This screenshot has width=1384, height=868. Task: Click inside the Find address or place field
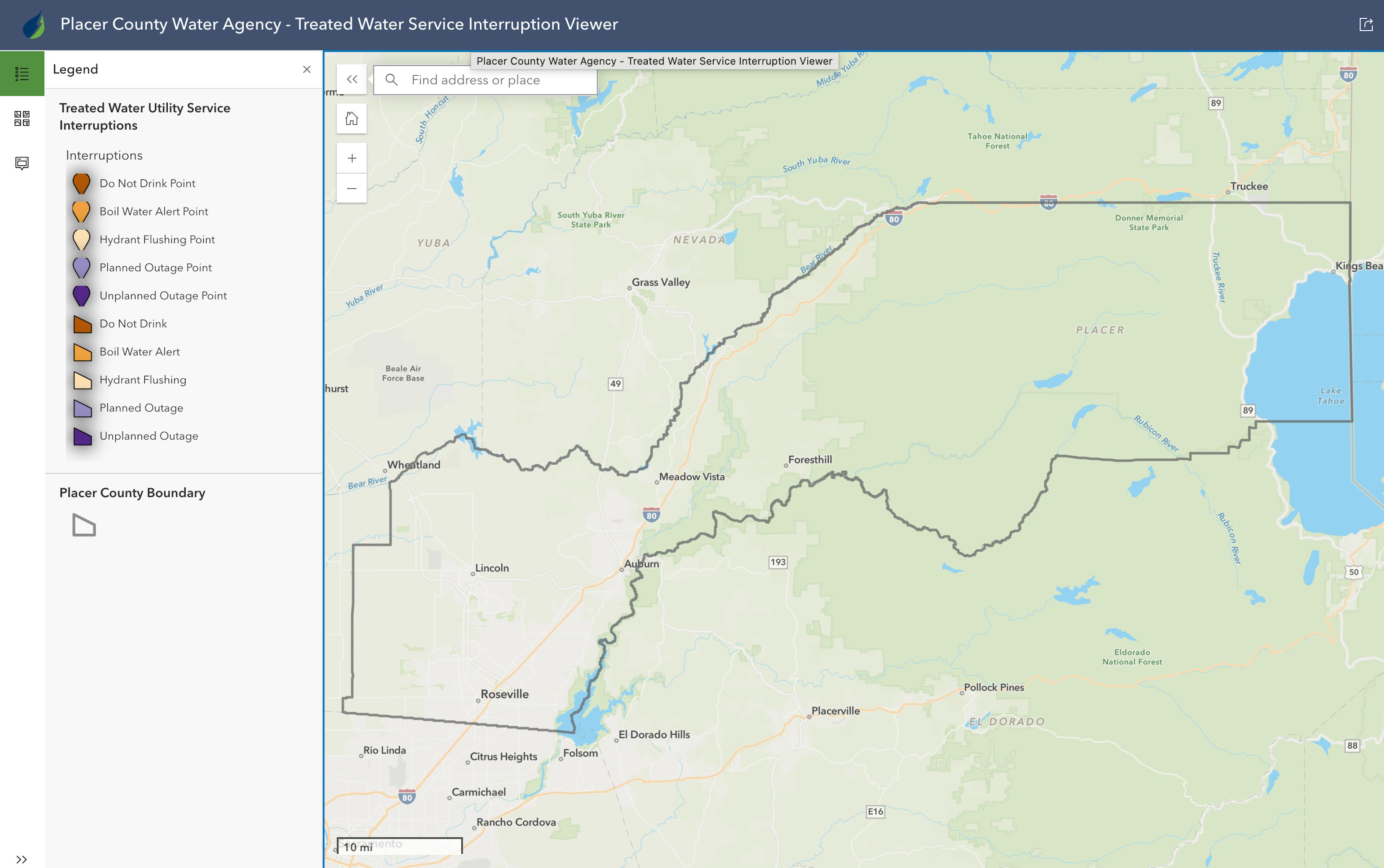click(x=494, y=80)
